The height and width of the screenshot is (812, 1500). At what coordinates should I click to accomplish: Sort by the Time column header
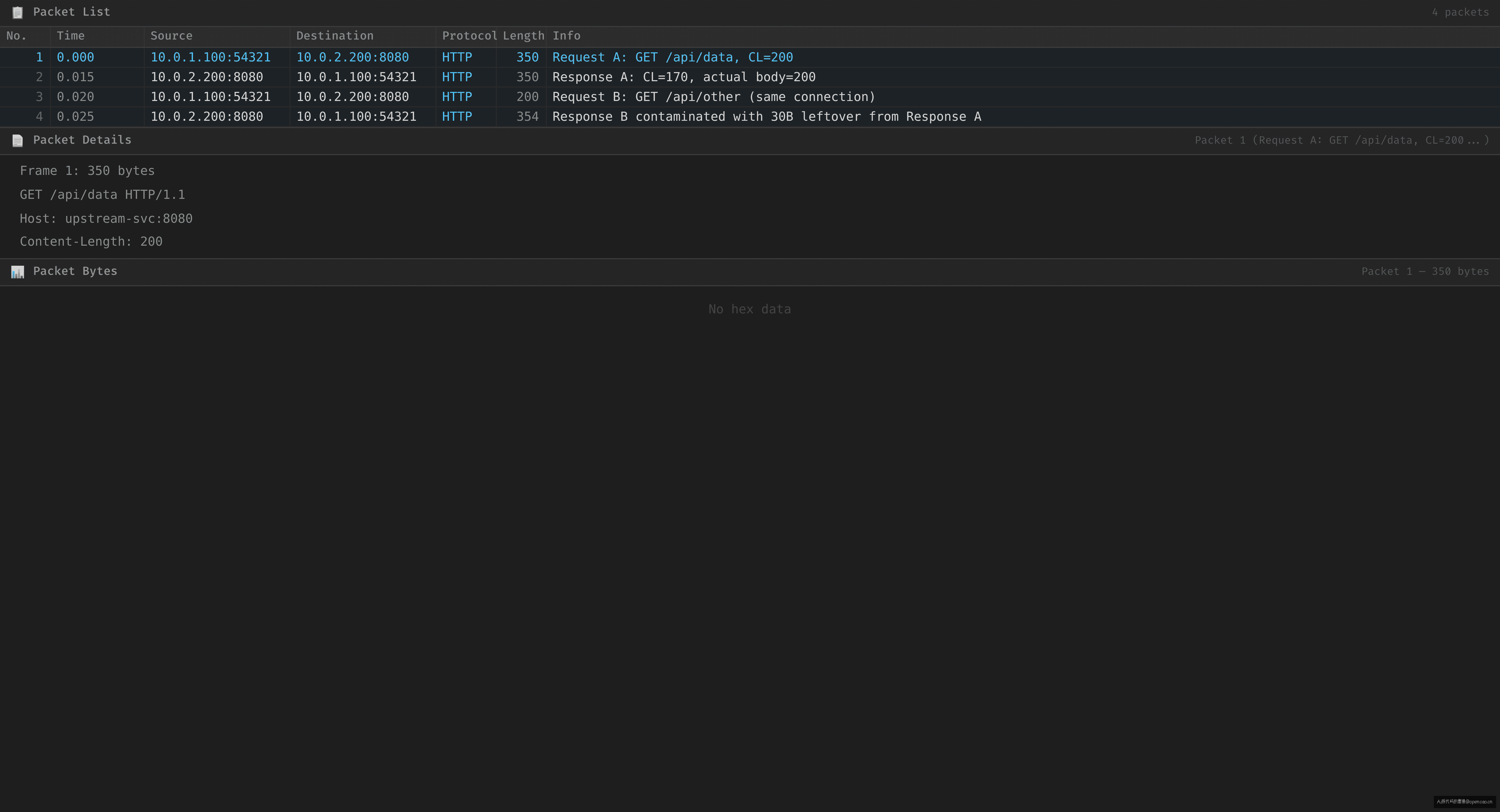point(97,36)
